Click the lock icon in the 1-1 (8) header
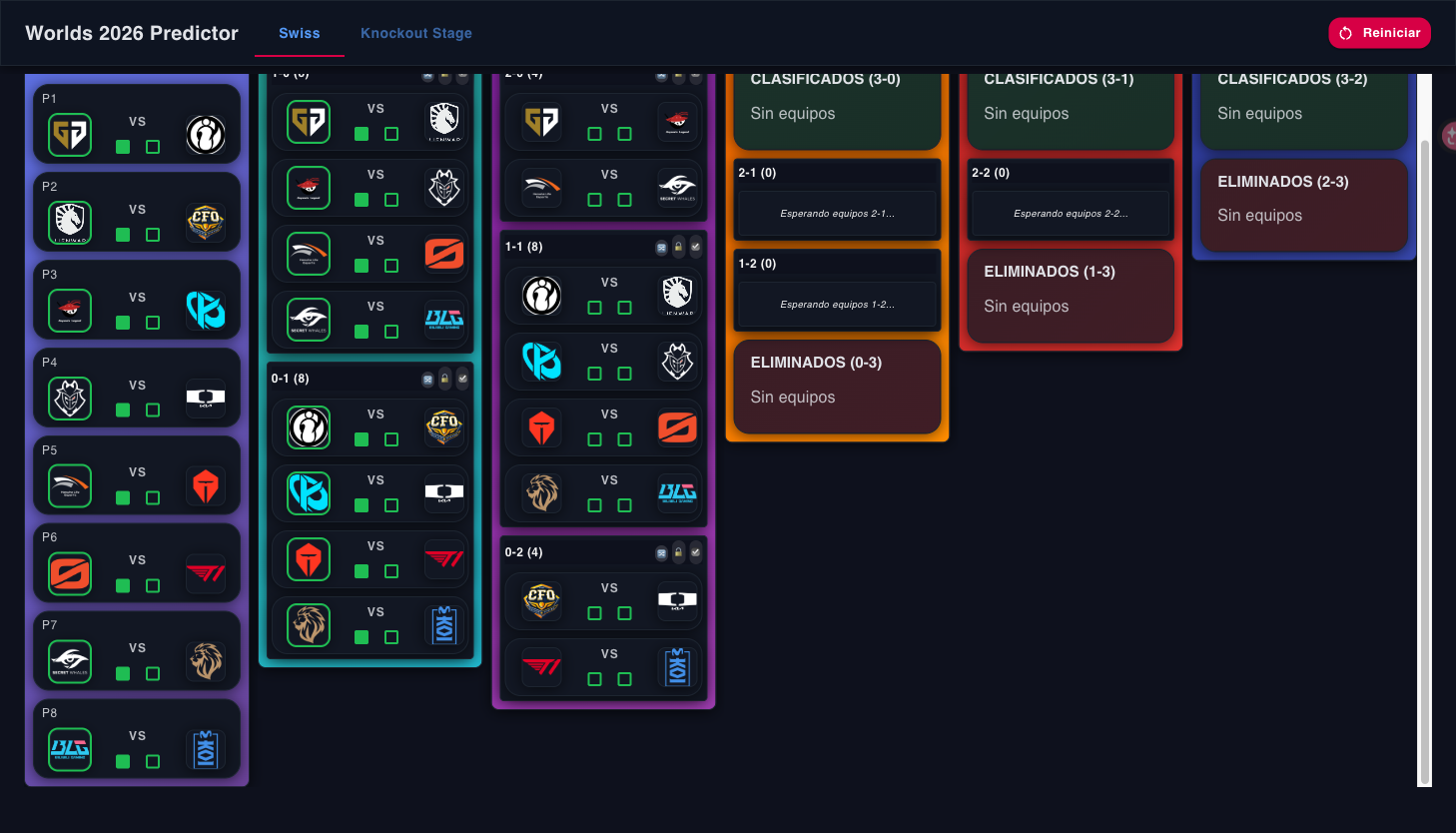Viewport: 1456px width, 833px height. [679, 248]
